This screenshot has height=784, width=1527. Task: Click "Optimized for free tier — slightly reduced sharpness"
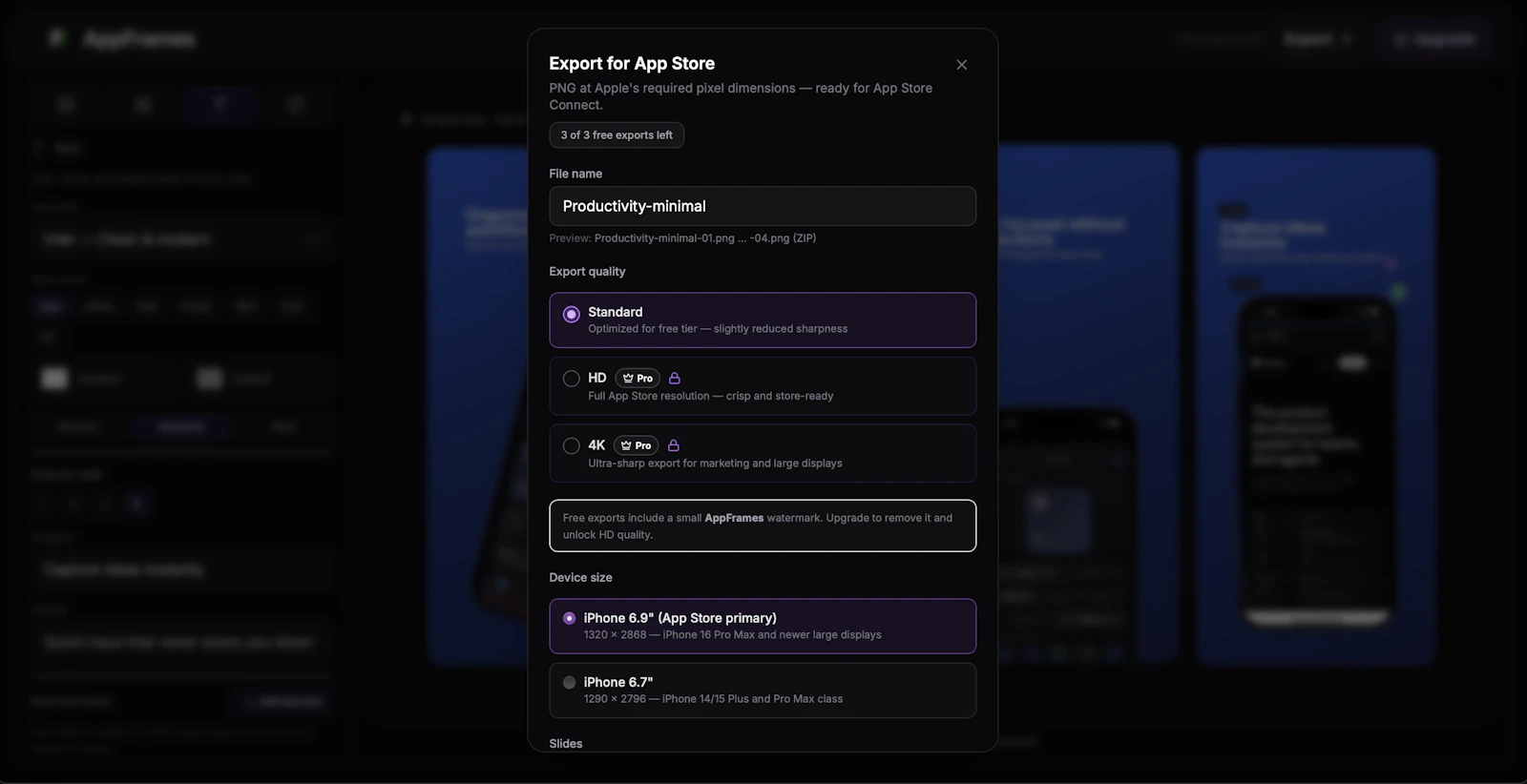pyautogui.click(x=718, y=329)
